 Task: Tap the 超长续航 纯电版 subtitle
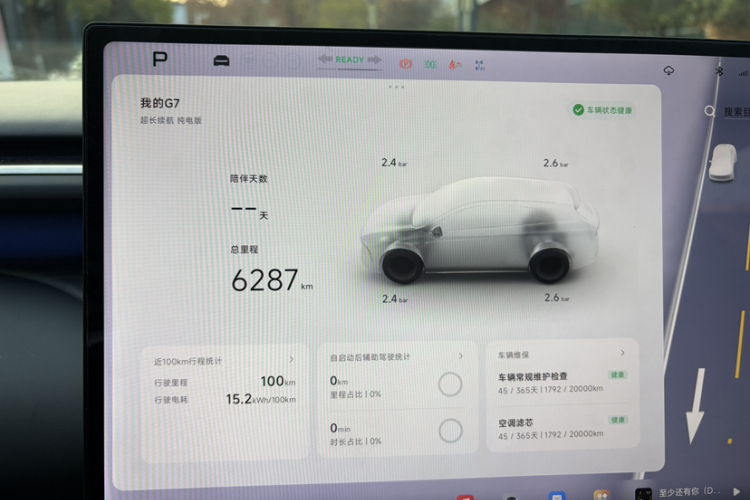(171, 120)
